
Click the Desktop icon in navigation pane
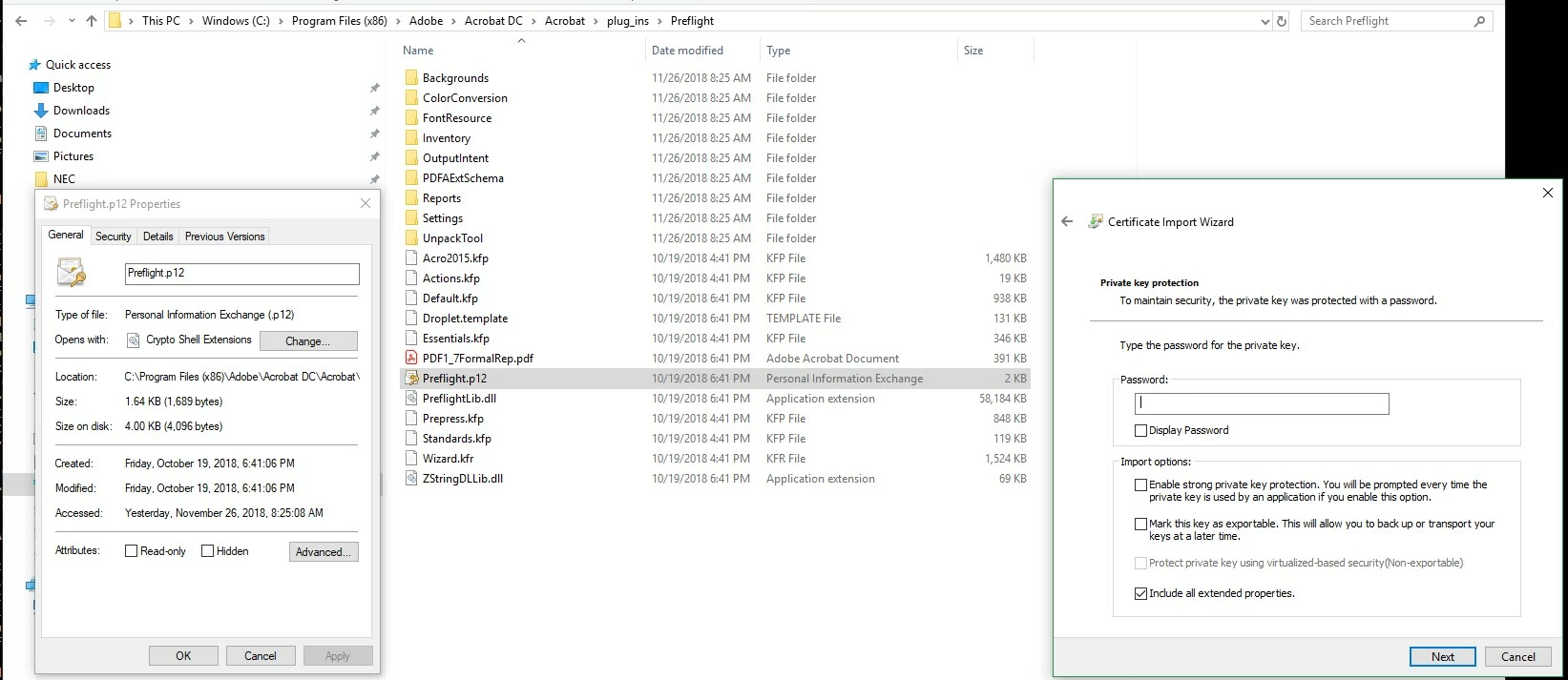(x=41, y=88)
